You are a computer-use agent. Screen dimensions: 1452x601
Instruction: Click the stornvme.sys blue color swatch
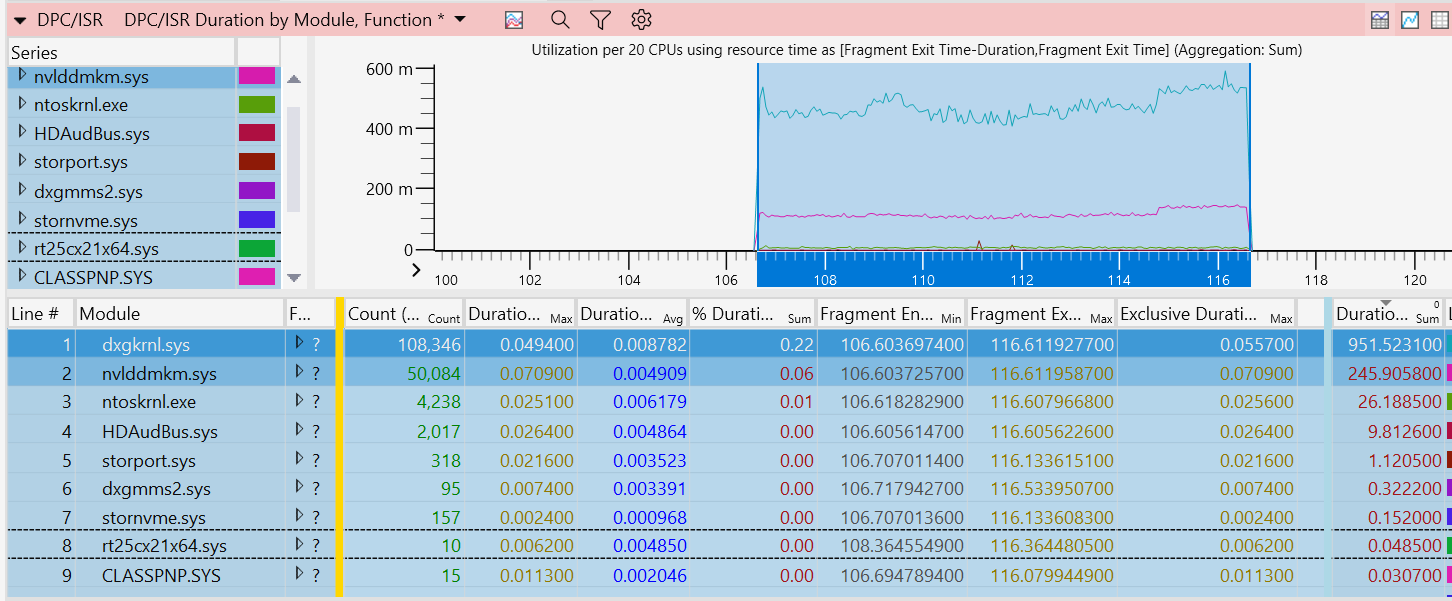coord(256,220)
